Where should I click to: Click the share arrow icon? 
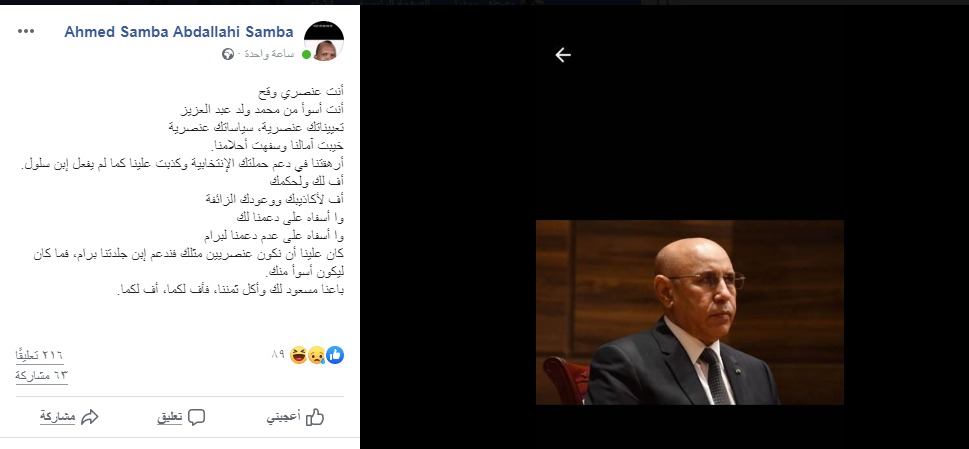(90, 417)
